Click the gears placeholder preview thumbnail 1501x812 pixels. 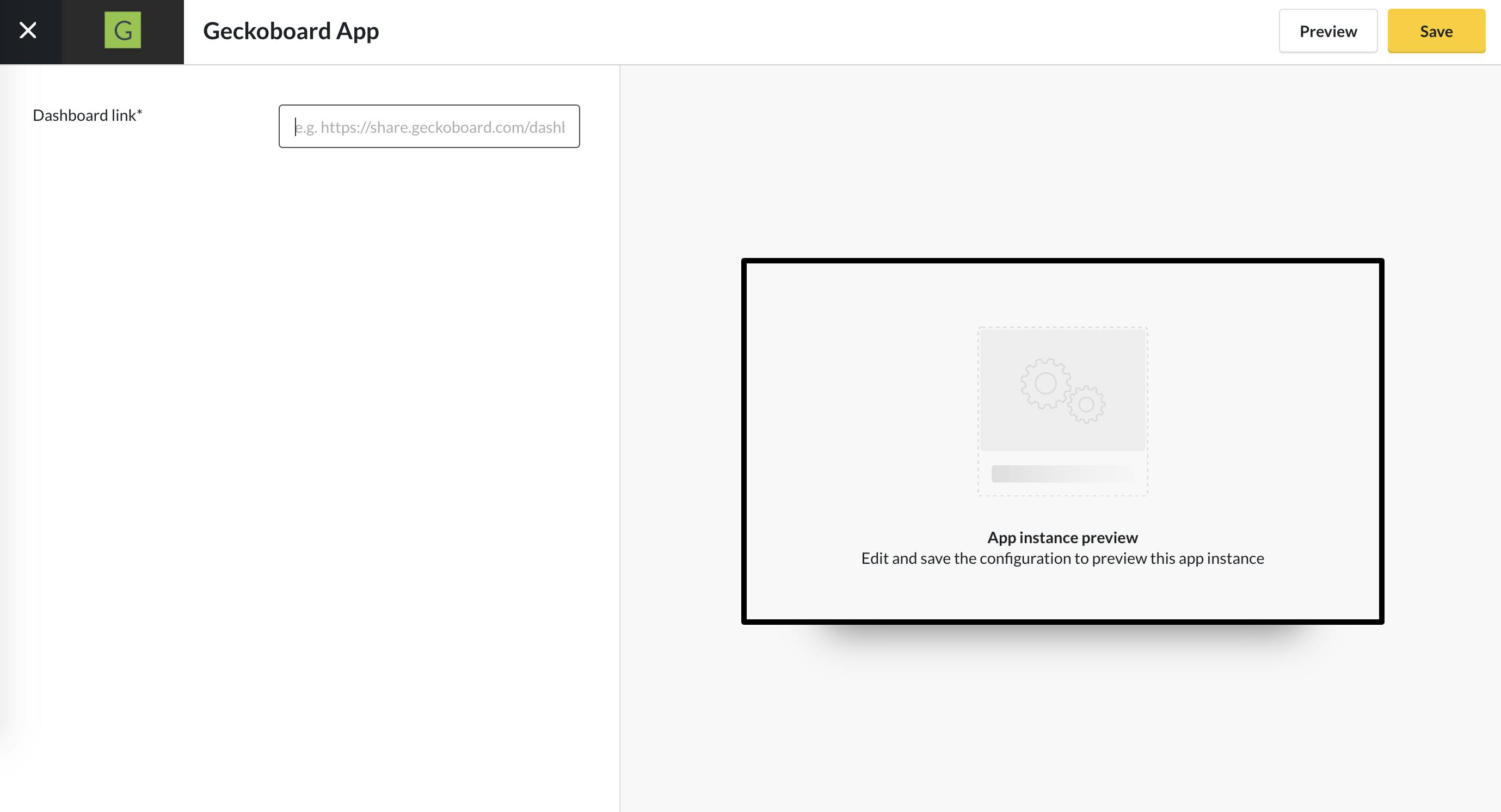click(x=1062, y=411)
